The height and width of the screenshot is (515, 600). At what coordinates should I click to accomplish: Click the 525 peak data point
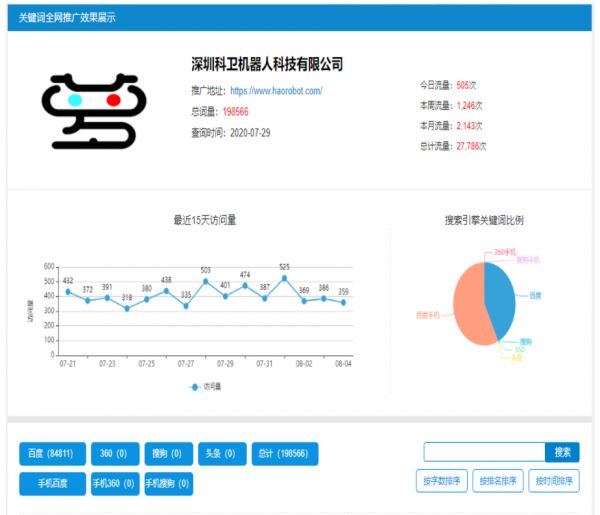(x=284, y=277)
